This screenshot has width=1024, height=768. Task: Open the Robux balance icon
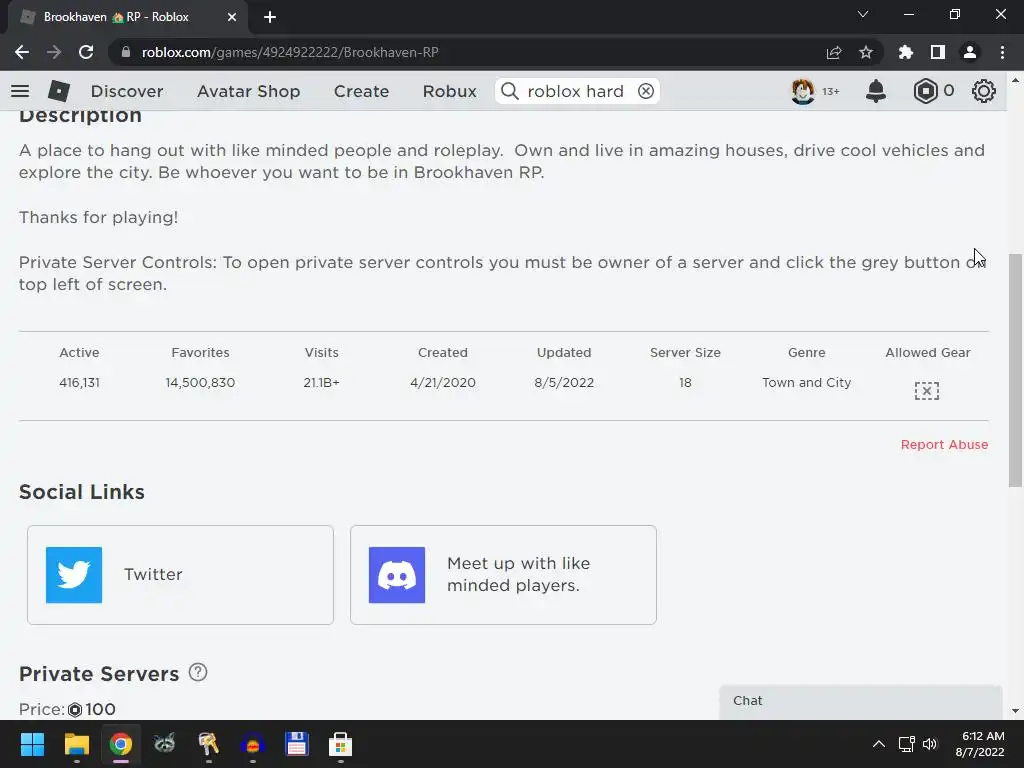click(925, 91)
